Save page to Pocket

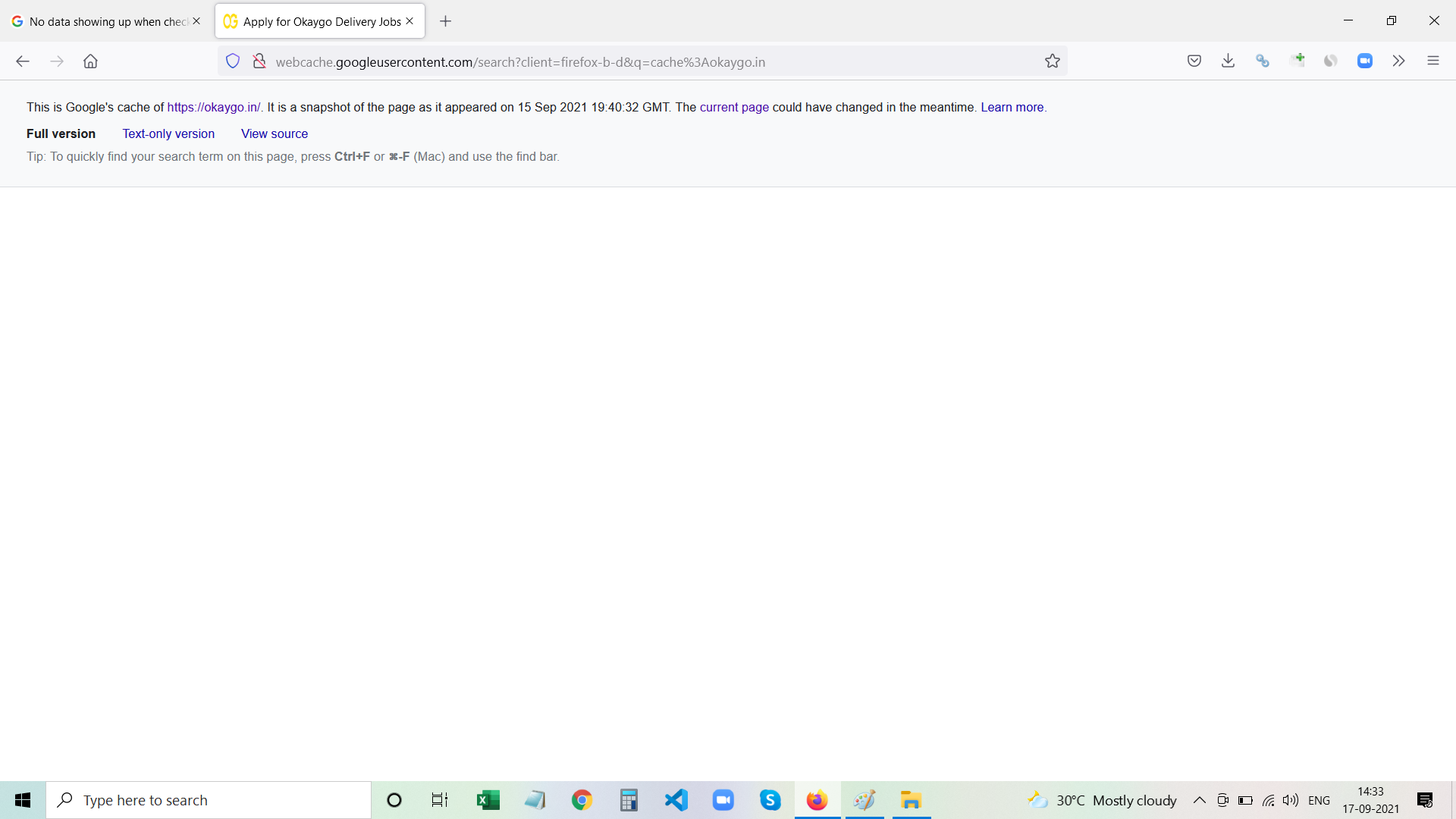[x=1194, y=61]
